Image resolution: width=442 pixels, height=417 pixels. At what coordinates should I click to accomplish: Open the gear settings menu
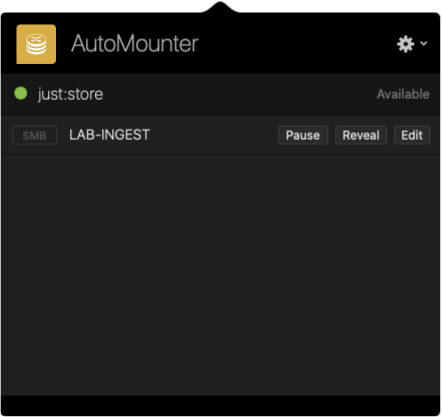click(x=405, y=44)
